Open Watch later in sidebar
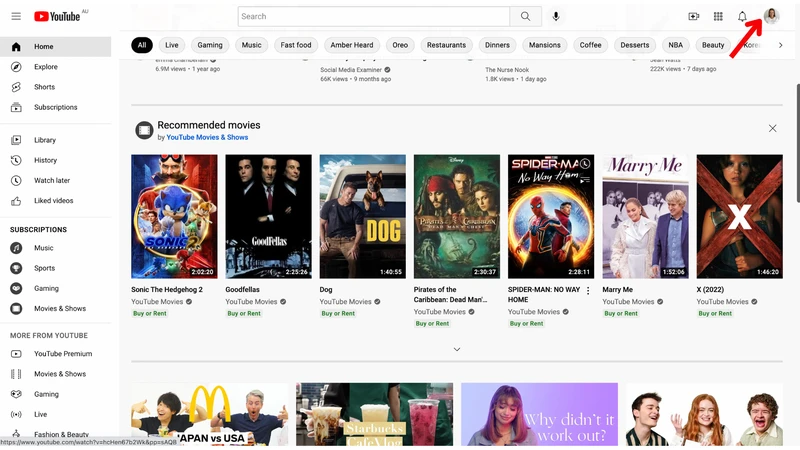800x450 pixels. [x=56, y=180]
